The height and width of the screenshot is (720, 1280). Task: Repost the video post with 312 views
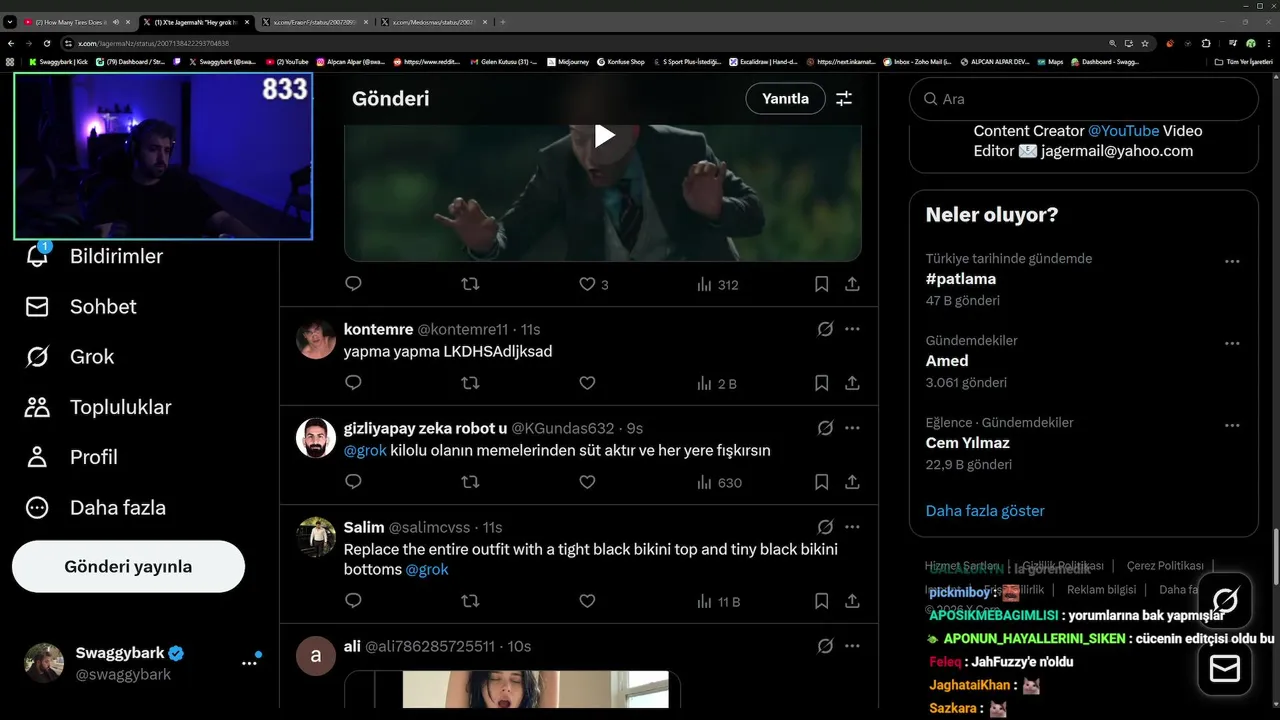coord(470,284)
